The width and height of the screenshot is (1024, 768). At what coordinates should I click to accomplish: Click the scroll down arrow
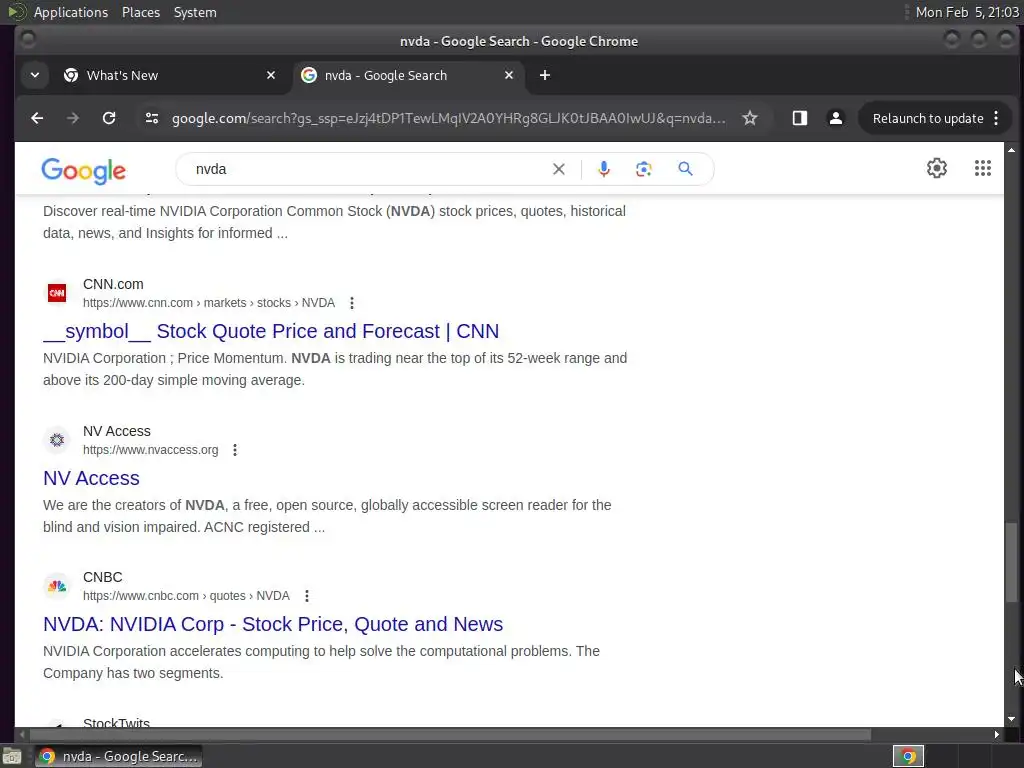pyautogui.click(x=1011, y=719)
